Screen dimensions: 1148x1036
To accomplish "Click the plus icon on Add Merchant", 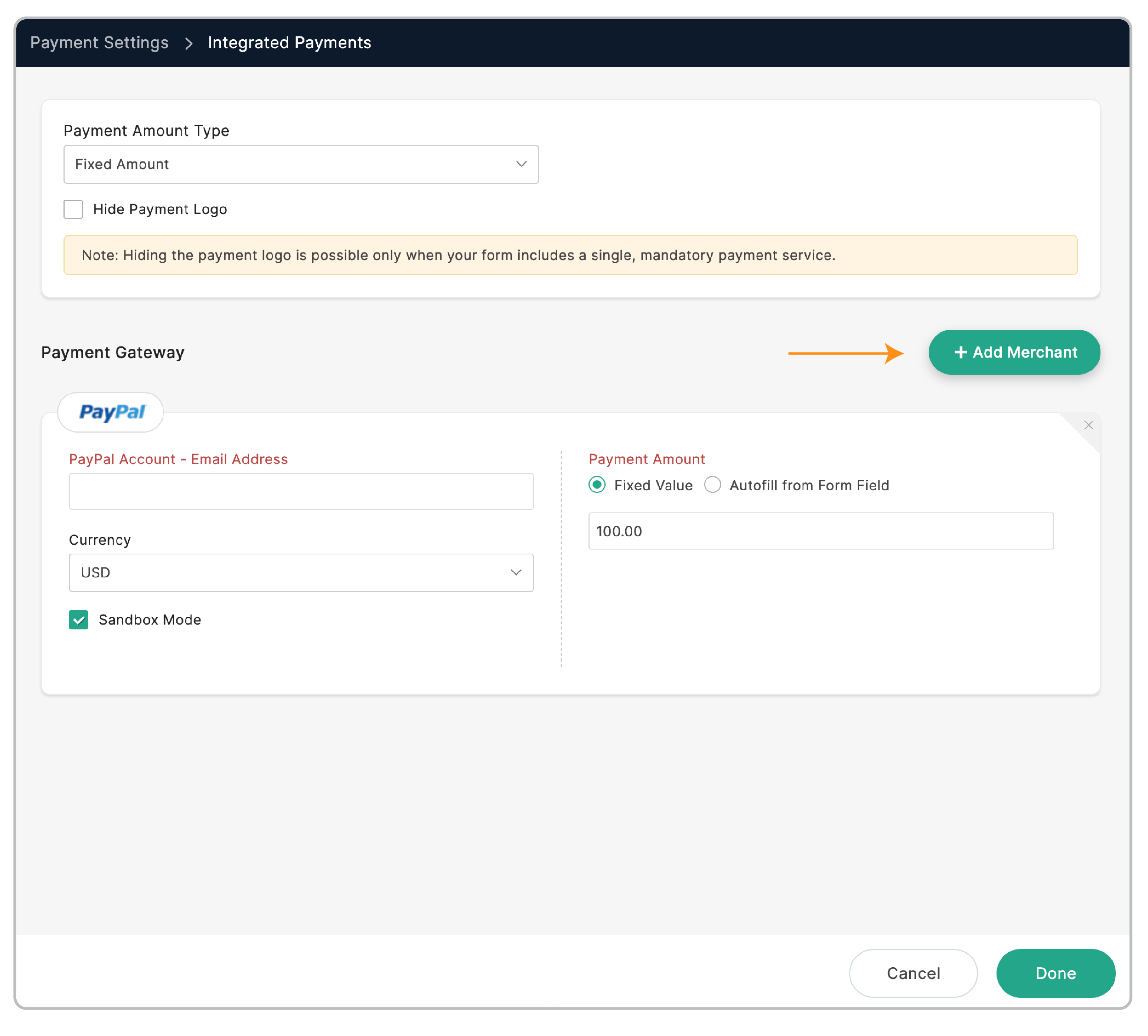I will (961, 352).
